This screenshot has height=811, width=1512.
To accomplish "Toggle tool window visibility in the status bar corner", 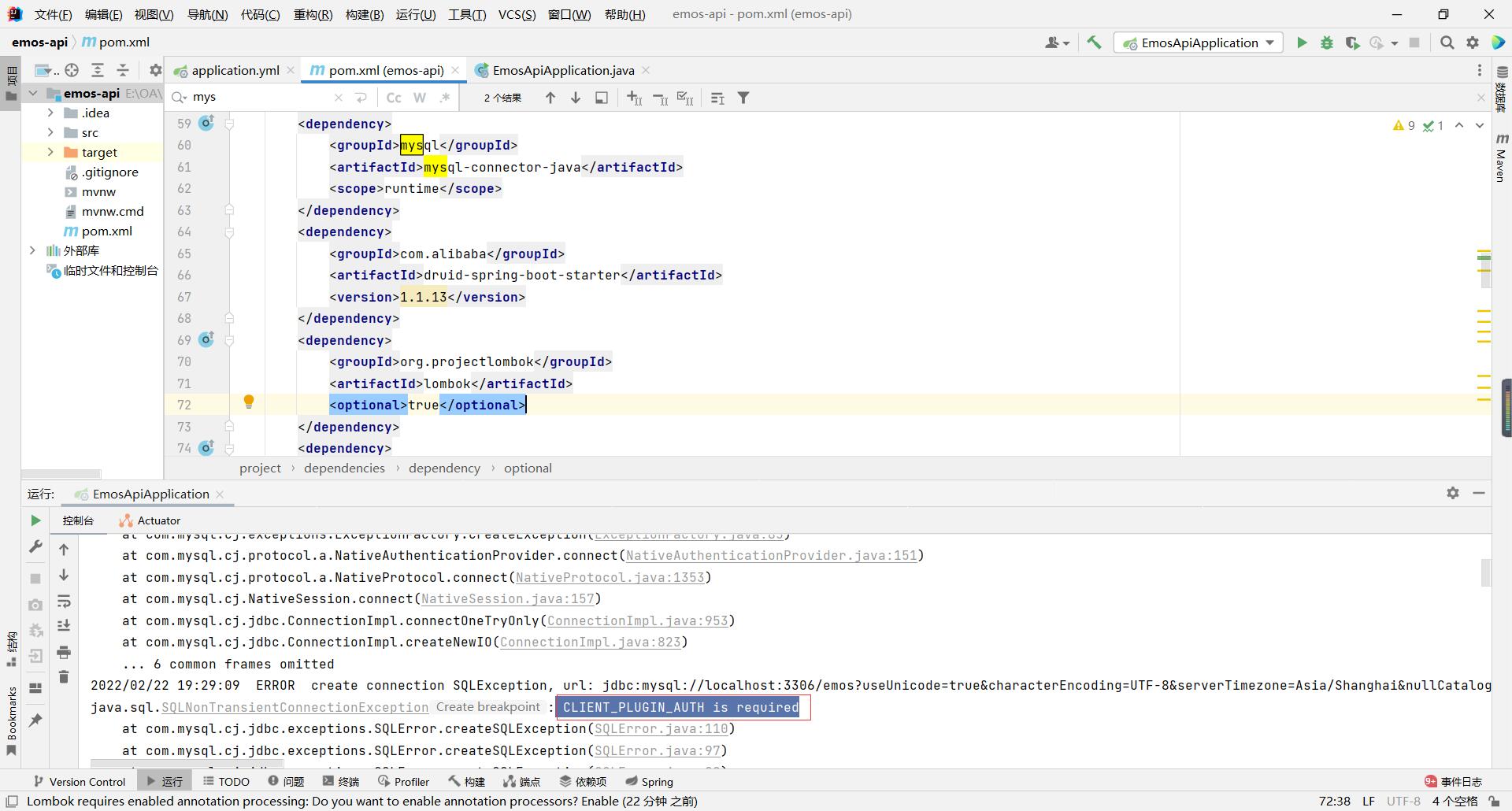I will pos(12,802).
